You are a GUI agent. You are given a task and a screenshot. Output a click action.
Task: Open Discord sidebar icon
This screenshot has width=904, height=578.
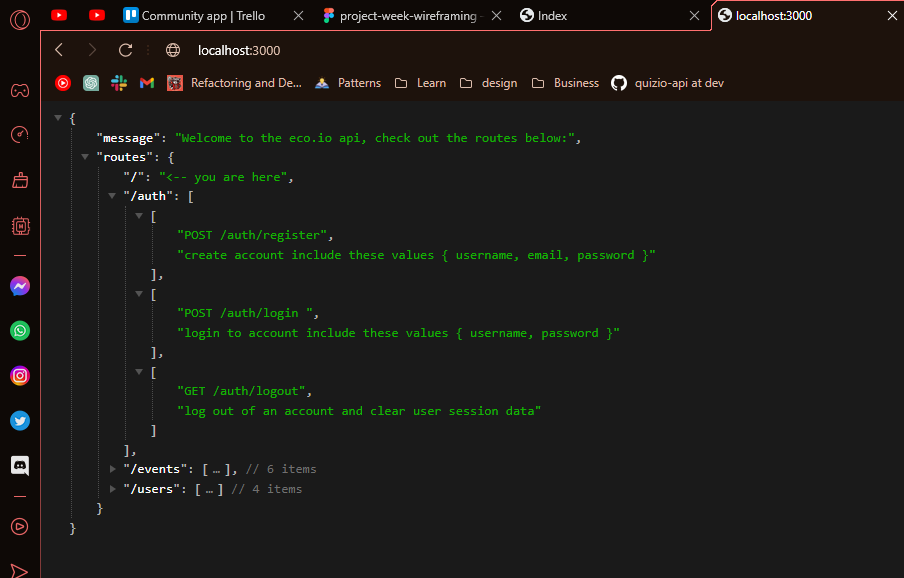20,466
